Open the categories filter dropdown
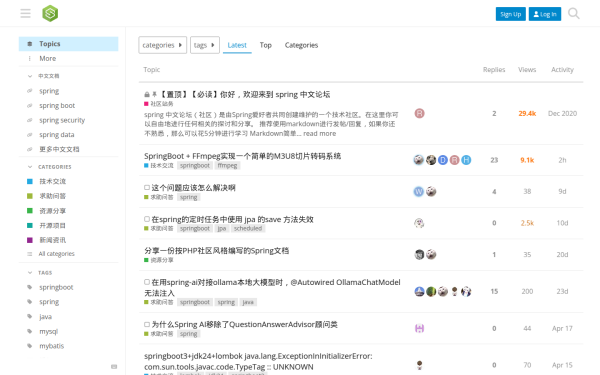The height and width of the screenshot is (375, 600). tap(163, 45)
